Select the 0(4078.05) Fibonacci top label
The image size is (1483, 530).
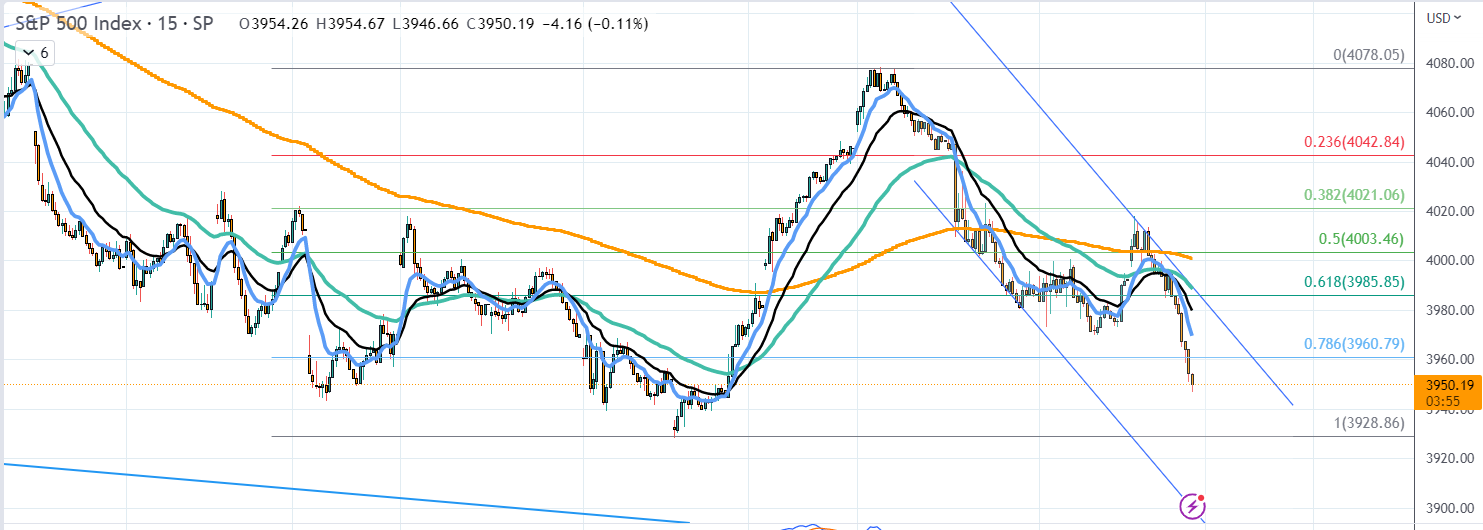tap(1370, 56)
